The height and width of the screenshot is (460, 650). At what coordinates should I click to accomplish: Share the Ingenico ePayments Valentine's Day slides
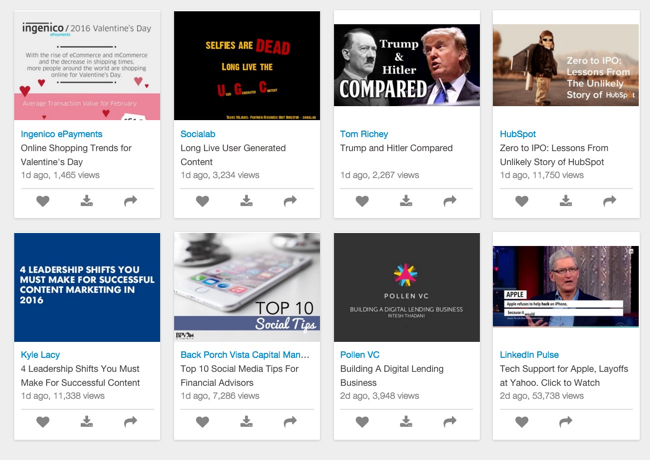click(131, 201)
